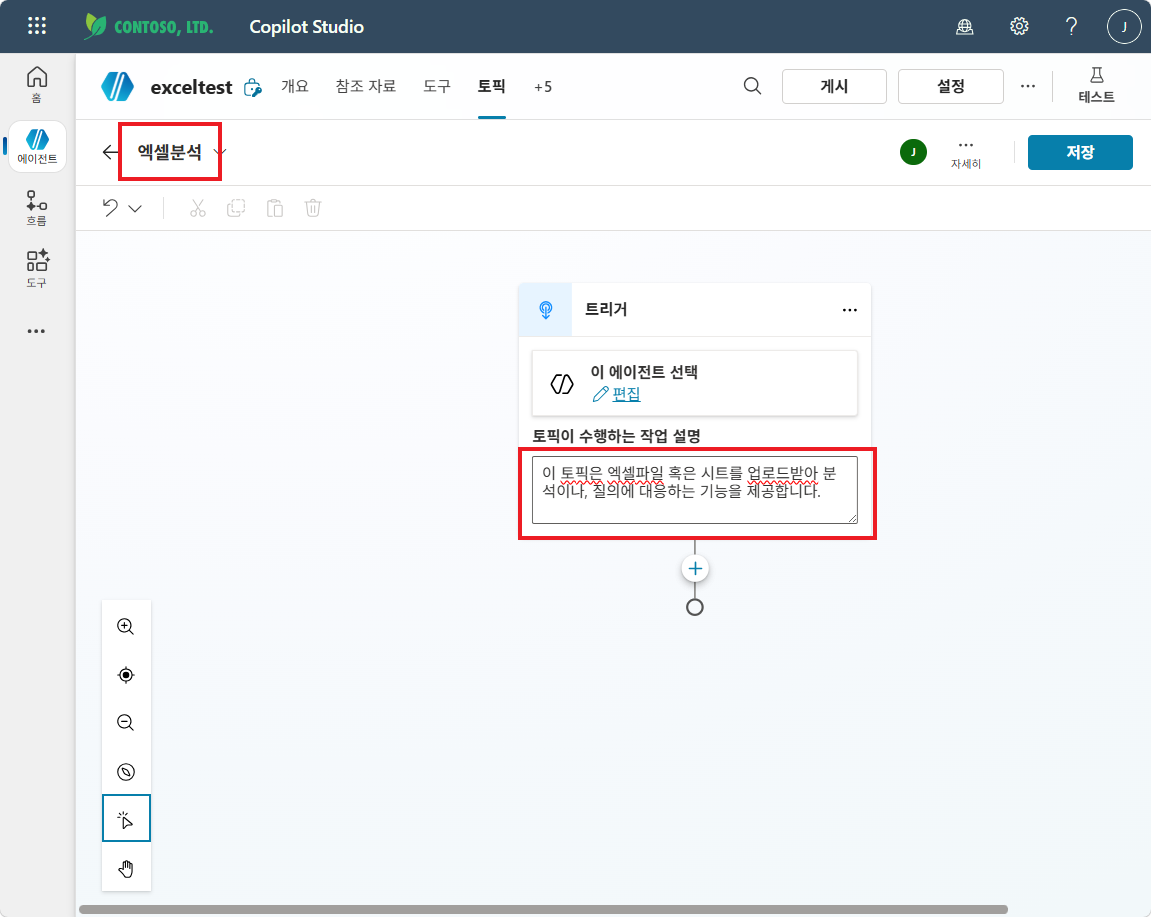Add a node with the plus button
This screenshot has width=1151, height=917.
pos(695,568)
